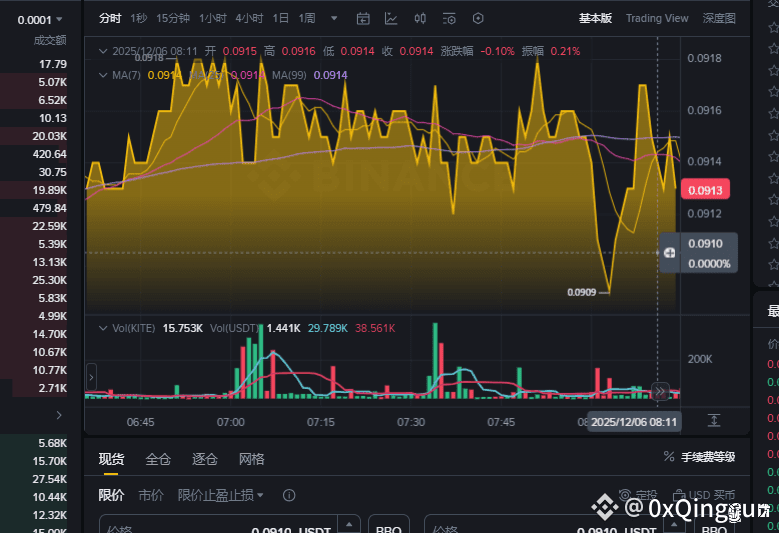
Task: Click the plus crosshair icon at 0.0910
Action: click(669, 253)
